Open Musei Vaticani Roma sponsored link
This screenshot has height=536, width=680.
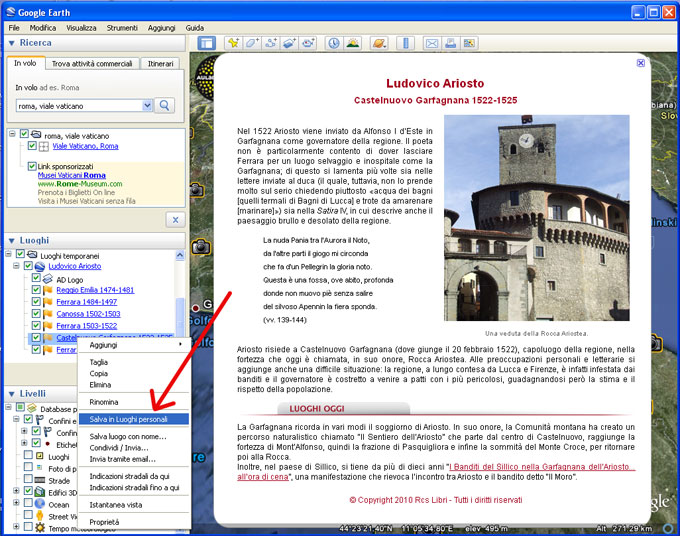[x=72, y=175]
